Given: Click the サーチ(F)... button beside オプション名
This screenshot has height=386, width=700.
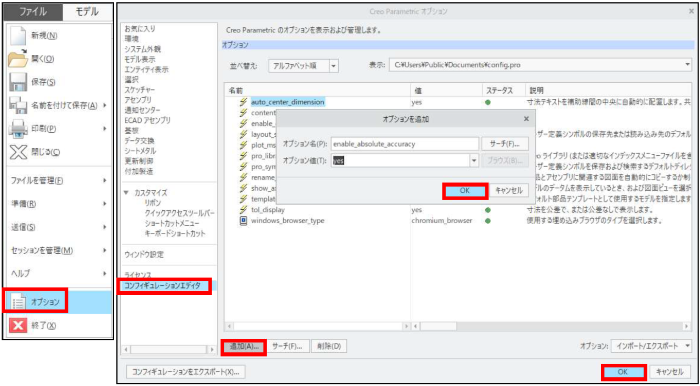Looking at the screenshot, I should click(x=505, y=144).
